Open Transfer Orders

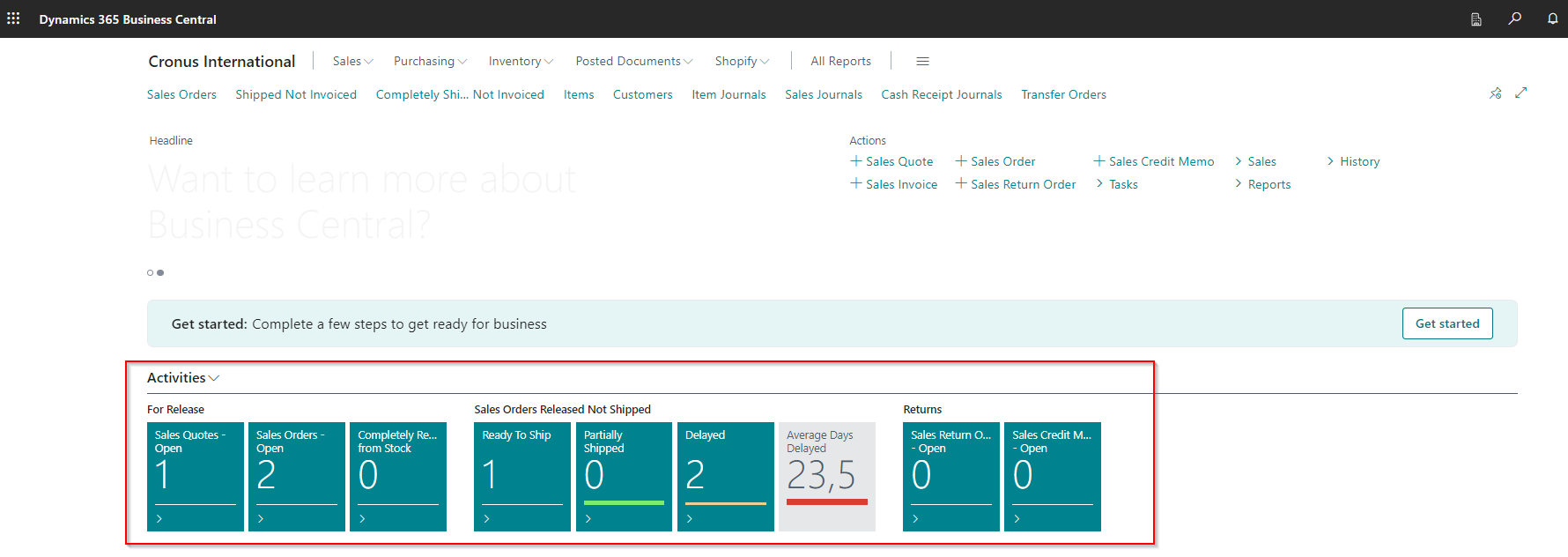coord(1063,94)
